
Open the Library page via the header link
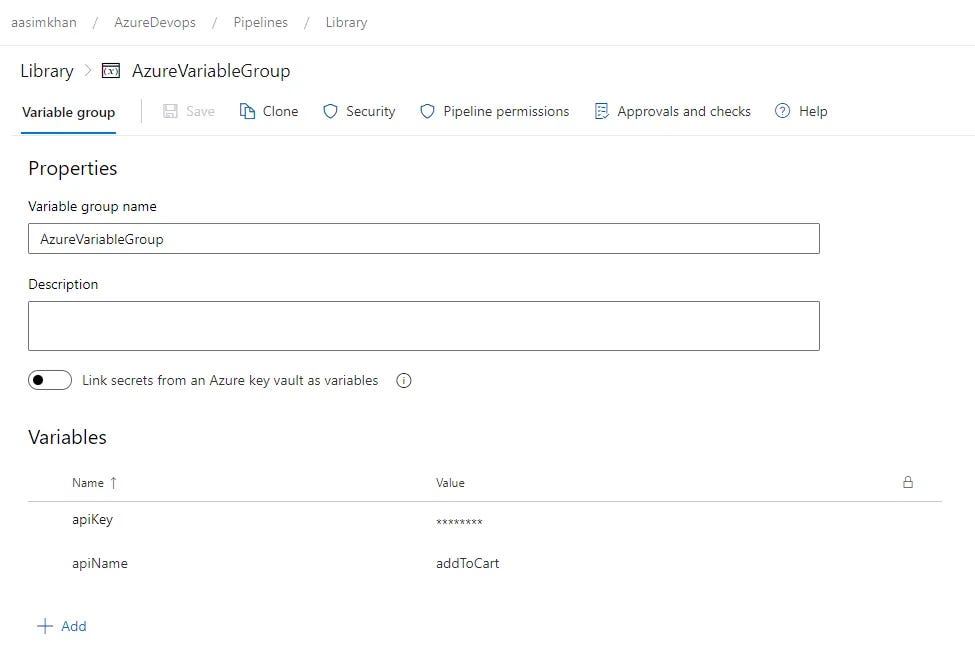(x=46, y=70)
